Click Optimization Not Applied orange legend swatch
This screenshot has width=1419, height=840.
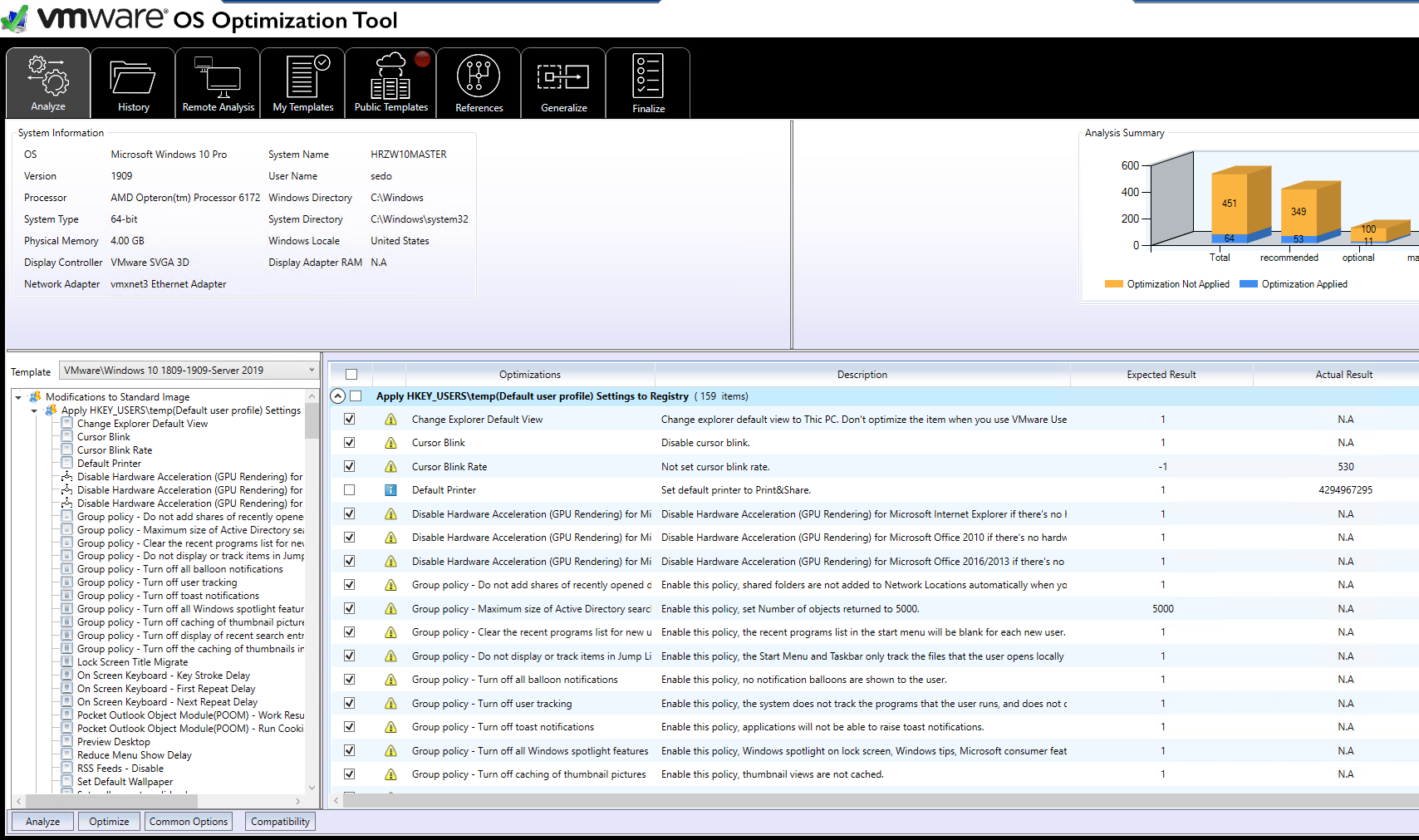(1113, 284)
